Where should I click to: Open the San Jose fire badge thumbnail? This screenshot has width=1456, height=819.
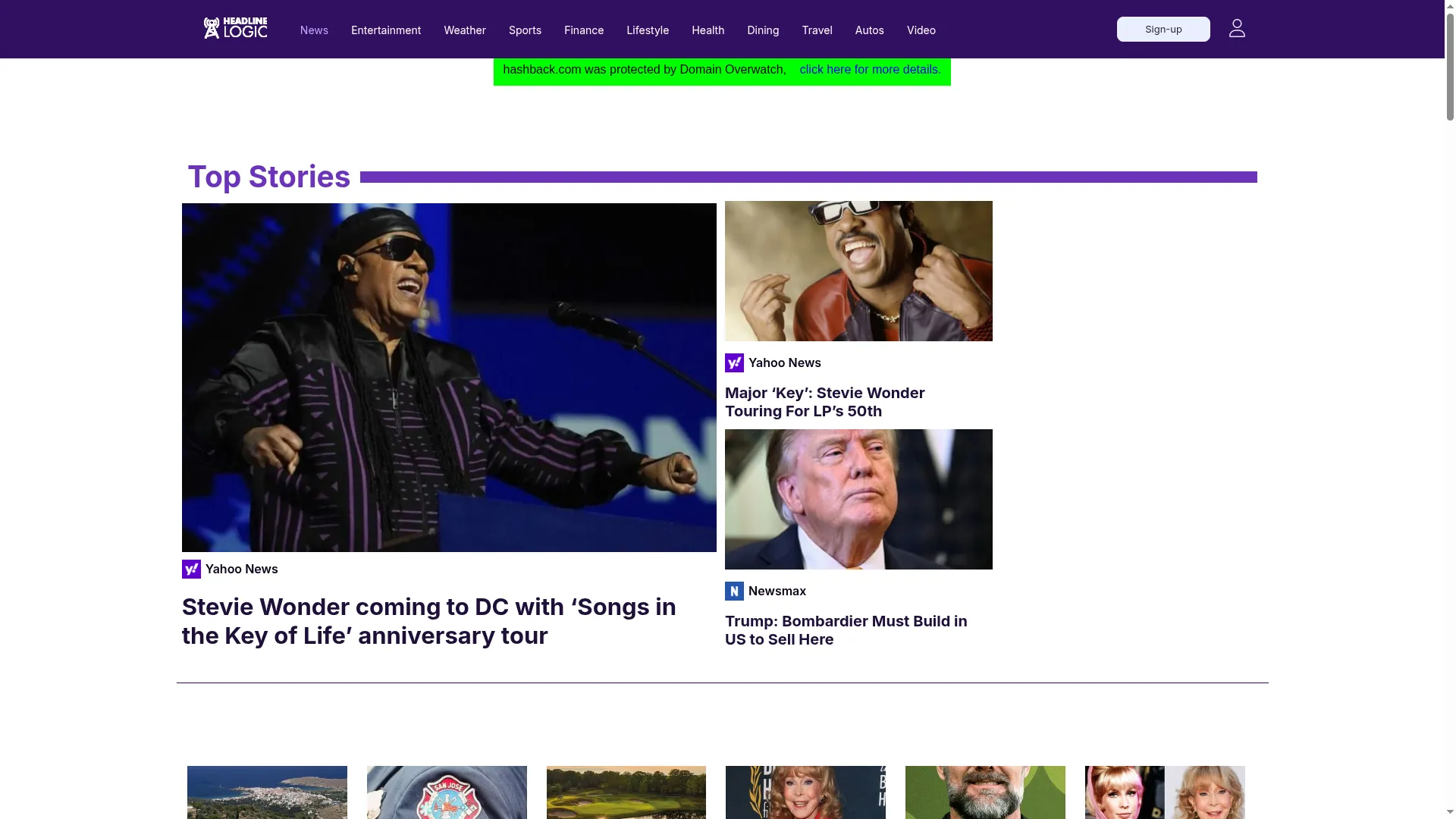pyautogui.click(x=447, y=792)
